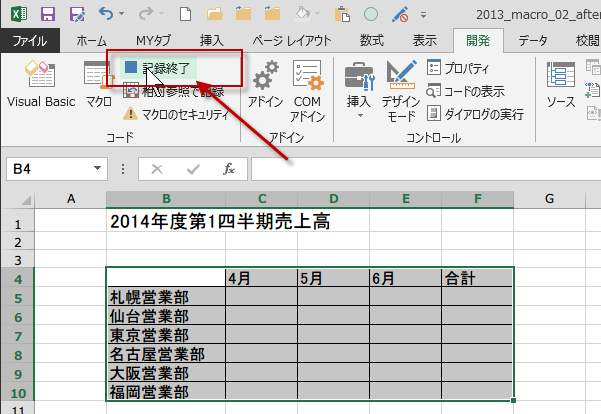Image resolution: width=601 pixels, height=414 pixels.
Task: Open the アドイン gears button
Action: (265, 84)
